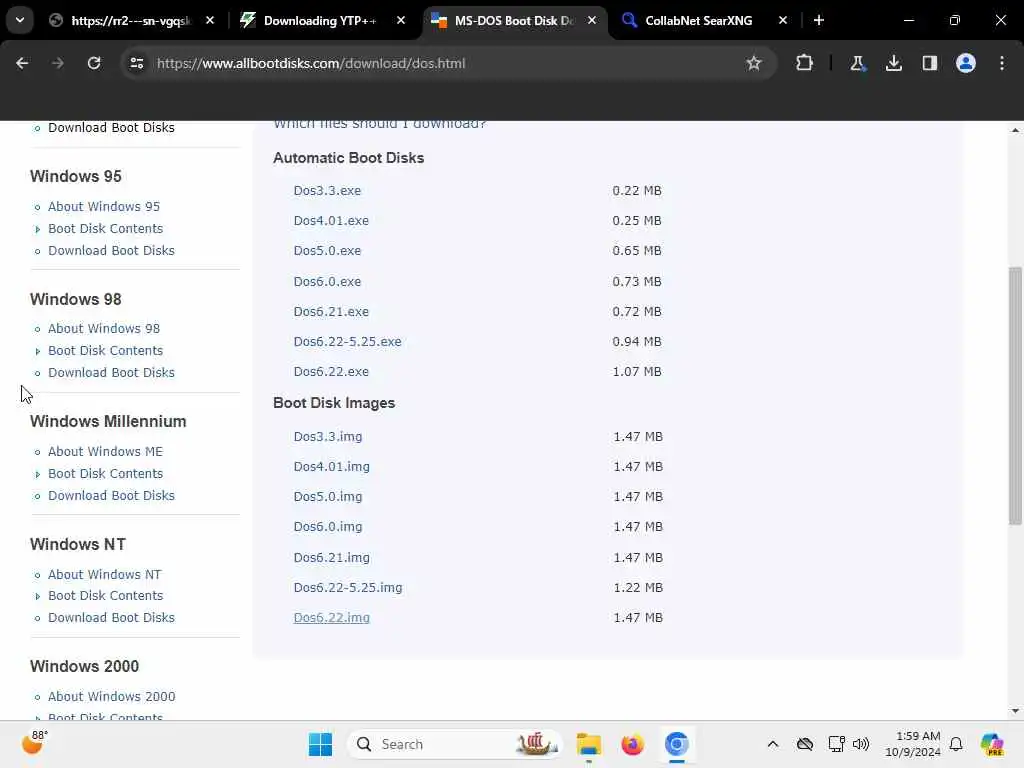
Task: Download Dos3.3.exe
Action: [x=327, y=191]
